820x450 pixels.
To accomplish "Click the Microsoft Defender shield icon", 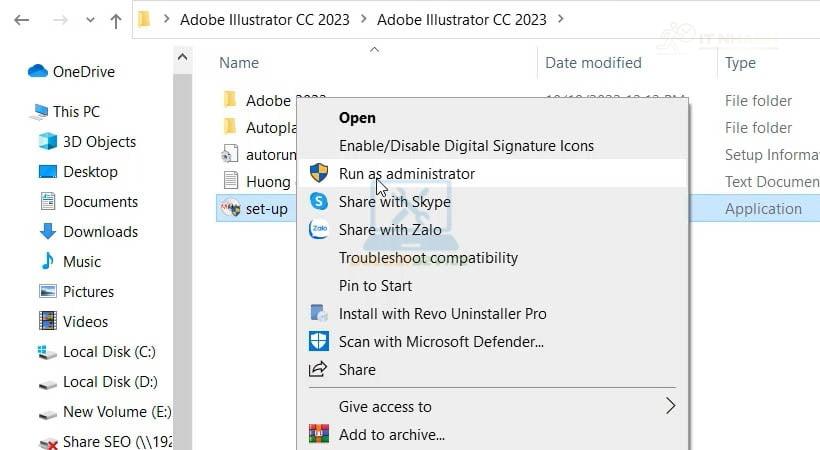I will click(319, 341).
